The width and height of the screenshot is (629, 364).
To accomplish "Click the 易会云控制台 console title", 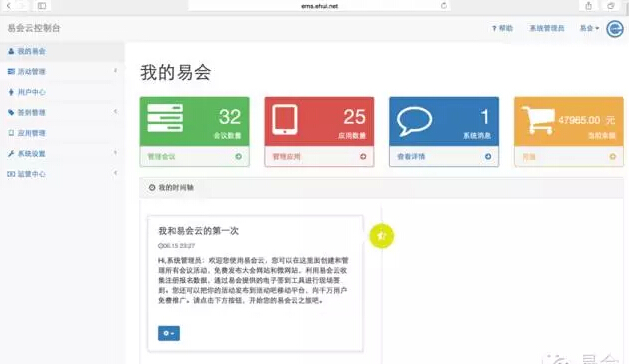I will tap(34, 28).
